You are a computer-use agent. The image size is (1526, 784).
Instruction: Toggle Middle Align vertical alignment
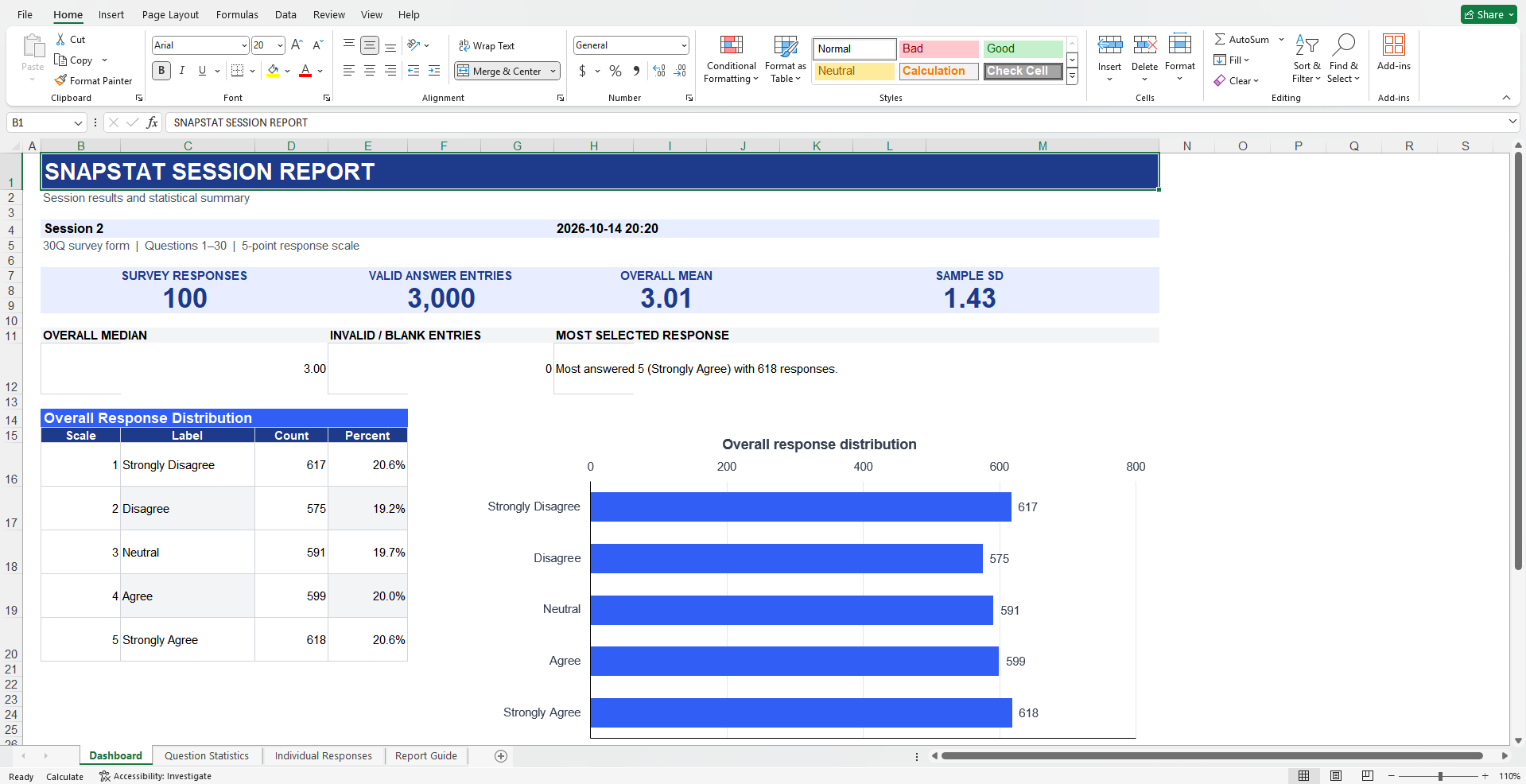(370, 45)
